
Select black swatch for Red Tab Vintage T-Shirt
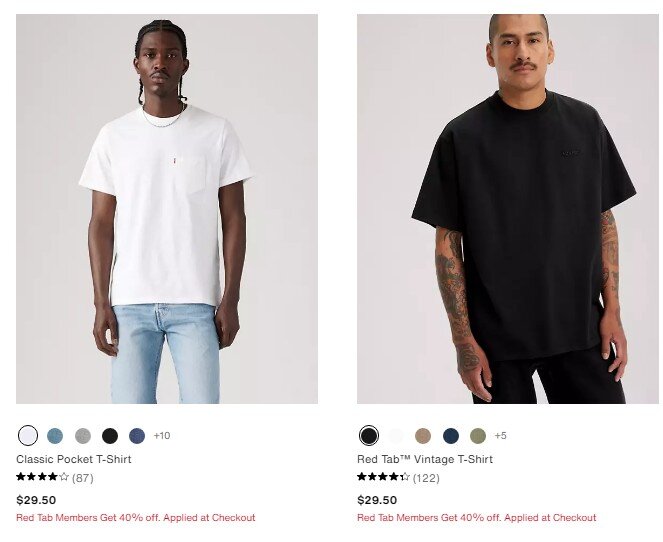pyautogui.click(x=369, y=435)
